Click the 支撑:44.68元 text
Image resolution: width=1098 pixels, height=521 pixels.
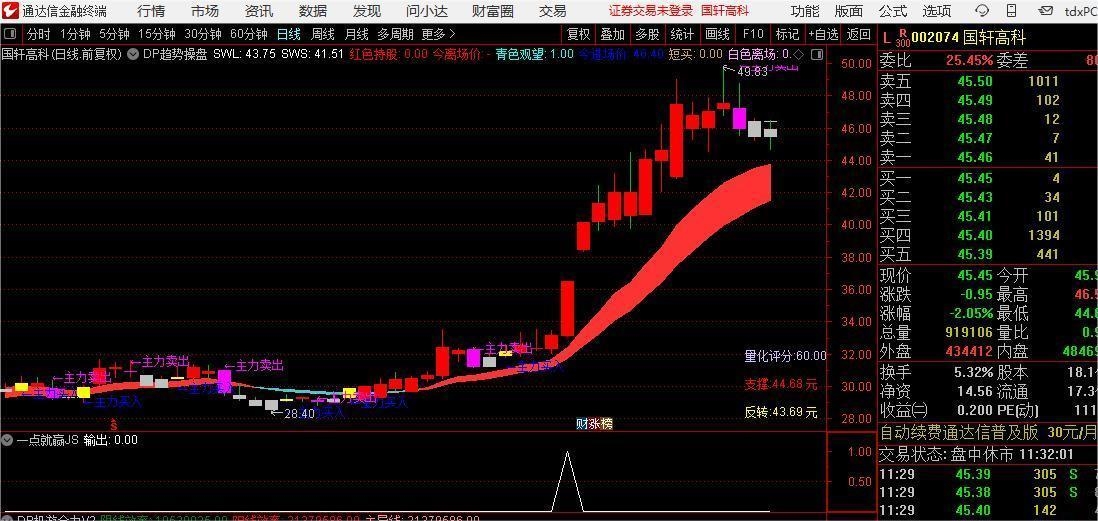[781, 384]
